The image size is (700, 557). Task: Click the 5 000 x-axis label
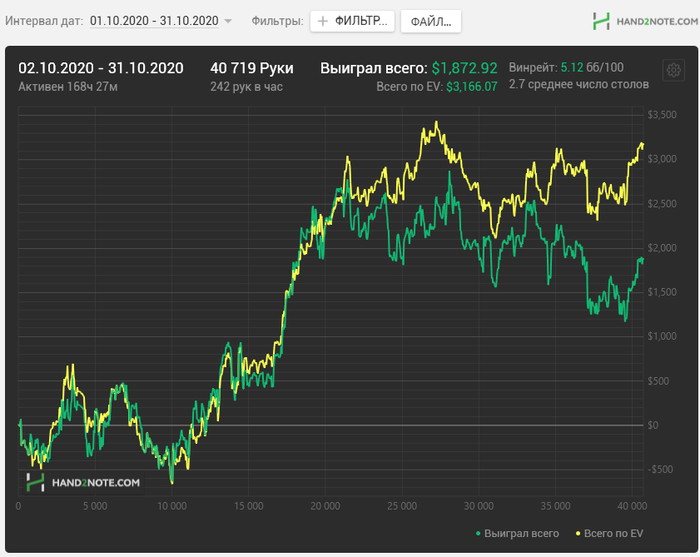tap(95, 506)
